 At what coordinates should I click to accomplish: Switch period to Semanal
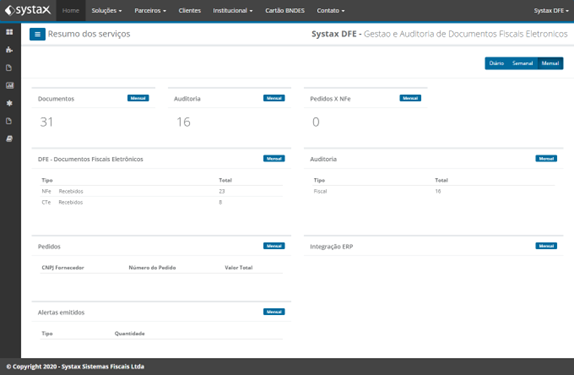pos(522,63)
